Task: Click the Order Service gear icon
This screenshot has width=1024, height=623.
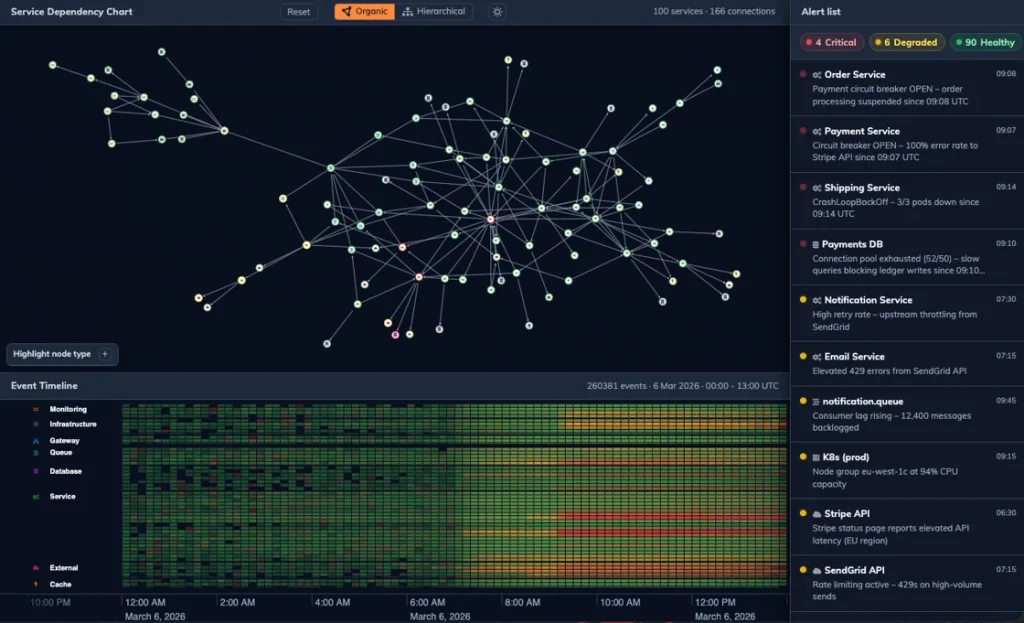Action: (x=816, y=75)
